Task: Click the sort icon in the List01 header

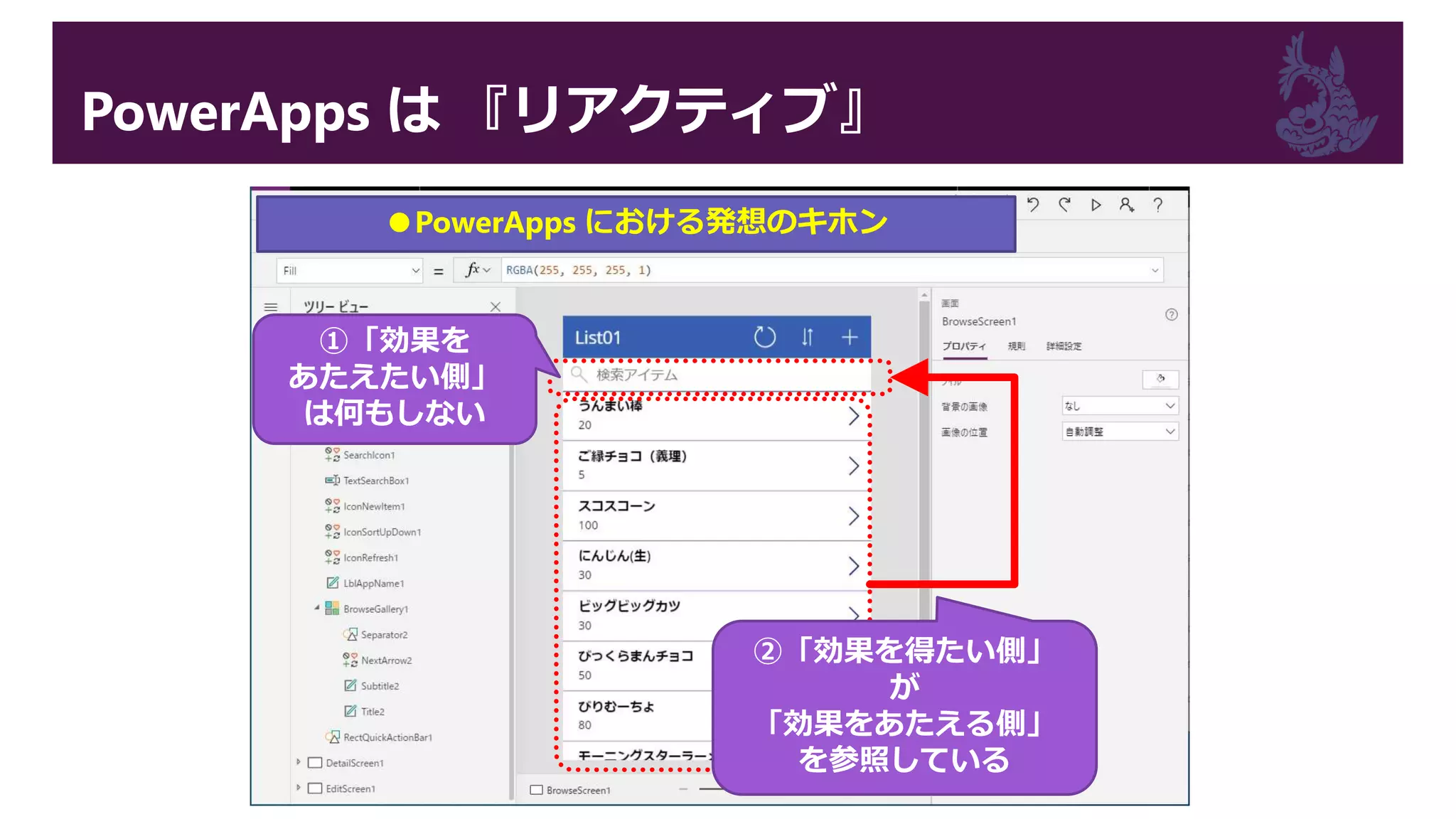Action: pyautogui.click(x=808, y=337)
